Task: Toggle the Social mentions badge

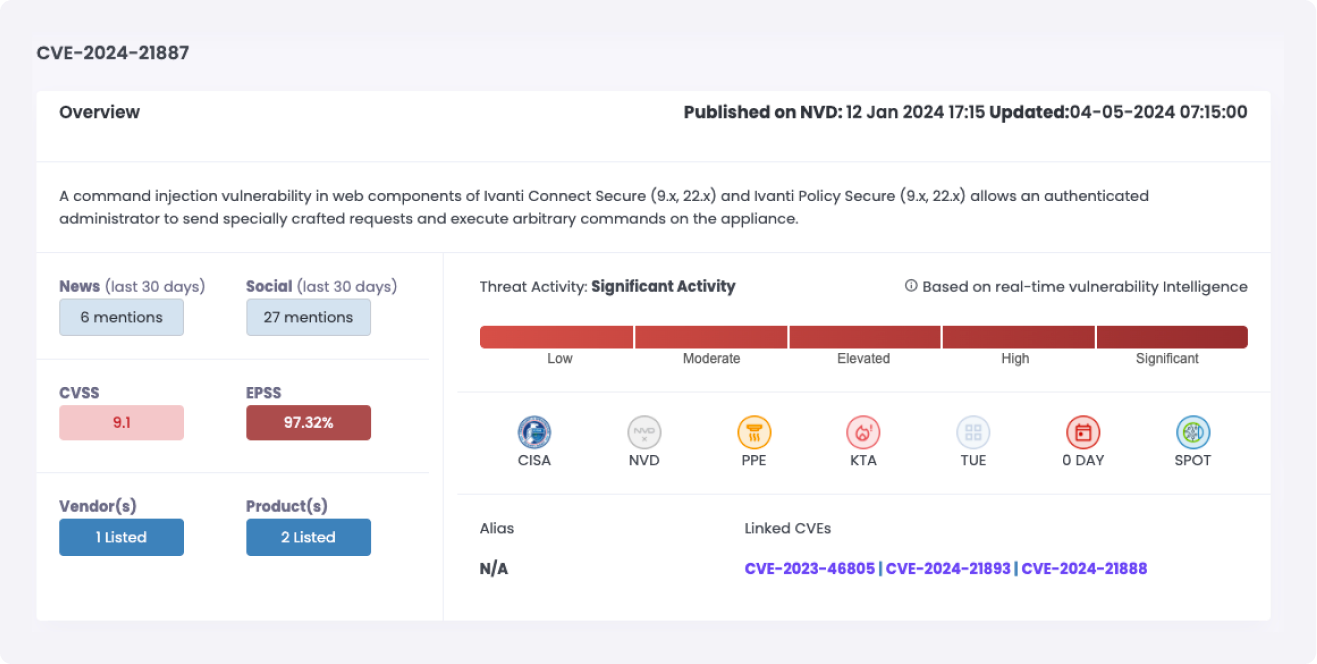Action: (308, 317)
